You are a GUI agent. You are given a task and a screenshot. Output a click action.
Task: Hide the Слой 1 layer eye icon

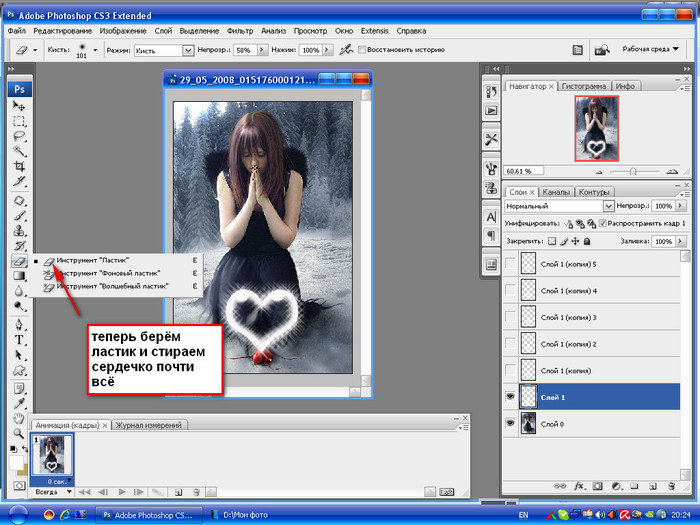coord(511,394)
